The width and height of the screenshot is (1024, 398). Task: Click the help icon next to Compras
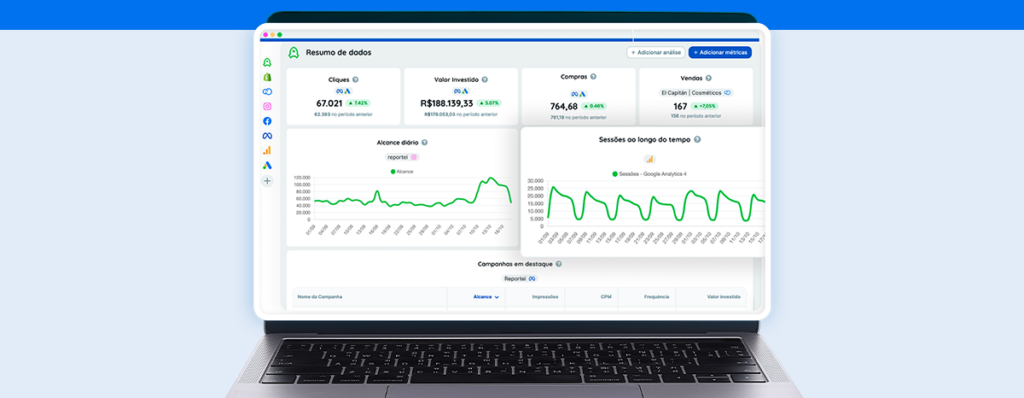[x=593, y=76]
